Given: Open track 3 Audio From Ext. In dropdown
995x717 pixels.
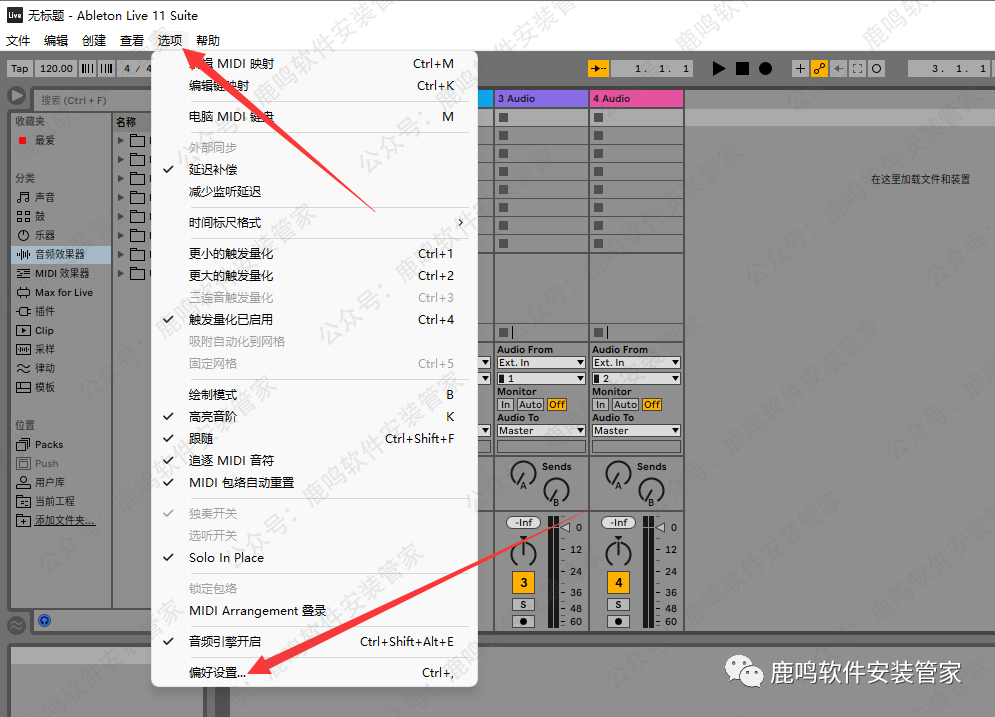Looking at the screenshot, I should 541,362.
